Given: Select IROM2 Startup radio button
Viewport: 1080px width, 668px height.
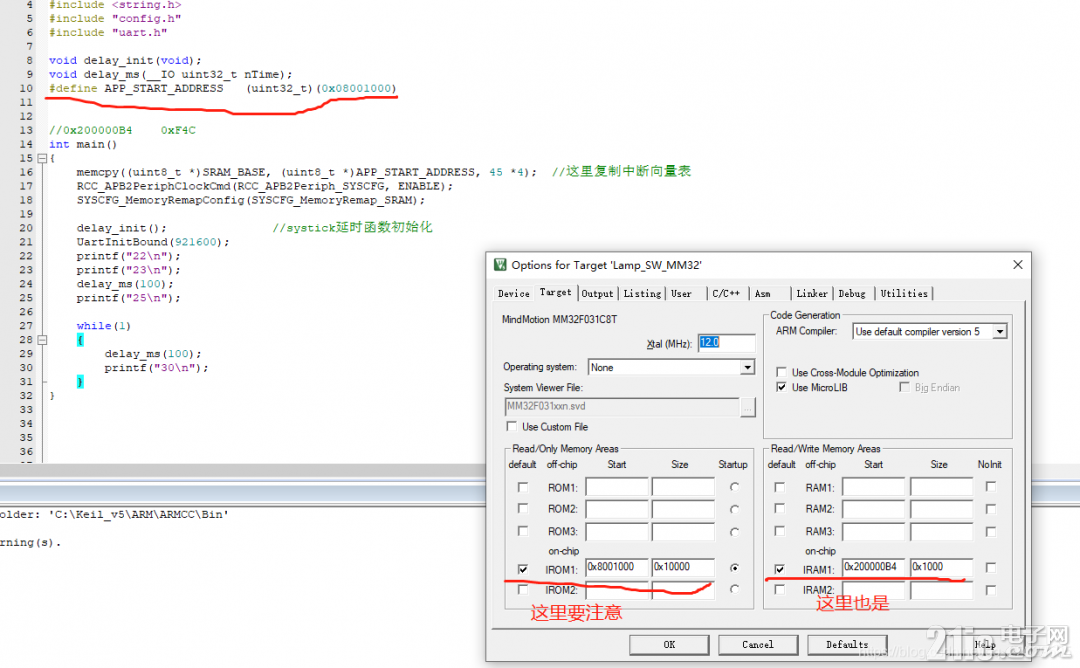Looking at the screenshot, I should pos(734,589).
